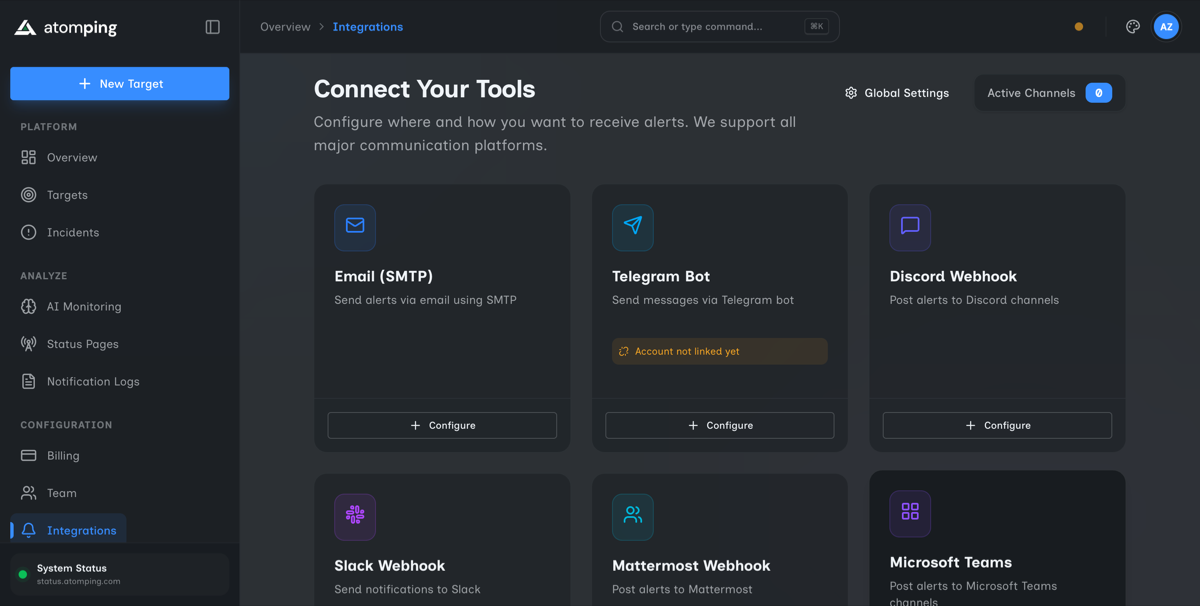Open Global Settings
Image resolution: width=1200 pixels, height=606 pixels.
pyautogui.click(x=896, y=92)
